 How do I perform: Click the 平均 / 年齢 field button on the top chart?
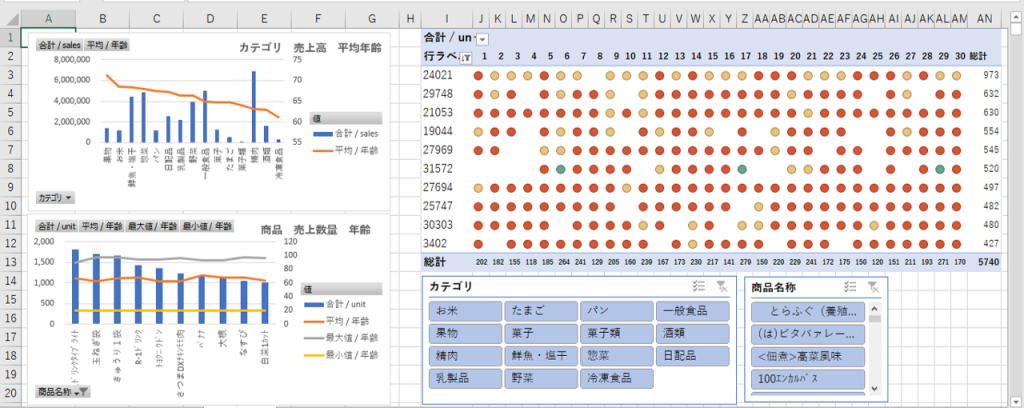[108, 46]
